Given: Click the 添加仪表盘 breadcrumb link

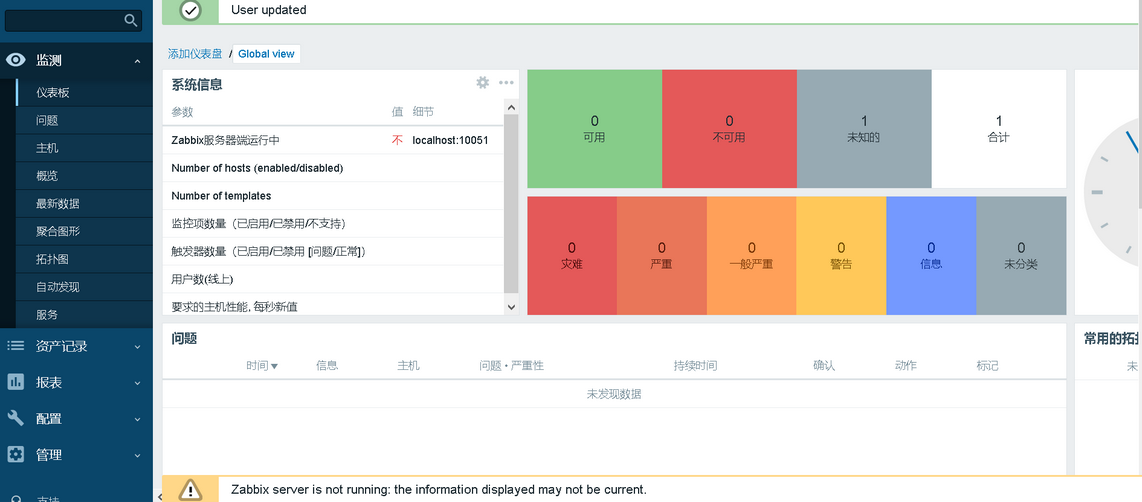Looking at the screenshot, I should click(195, 54).
